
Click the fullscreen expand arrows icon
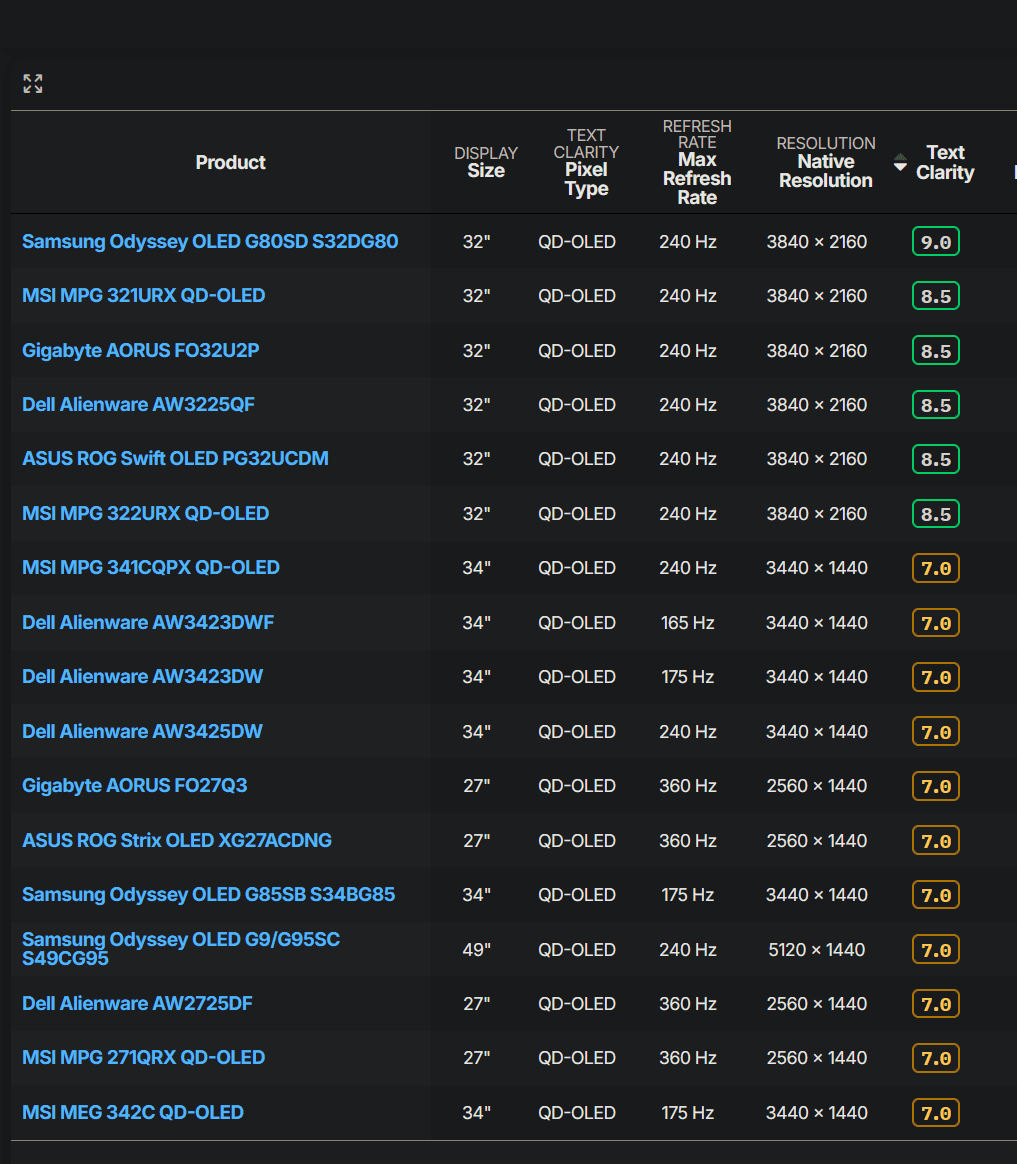33,84
